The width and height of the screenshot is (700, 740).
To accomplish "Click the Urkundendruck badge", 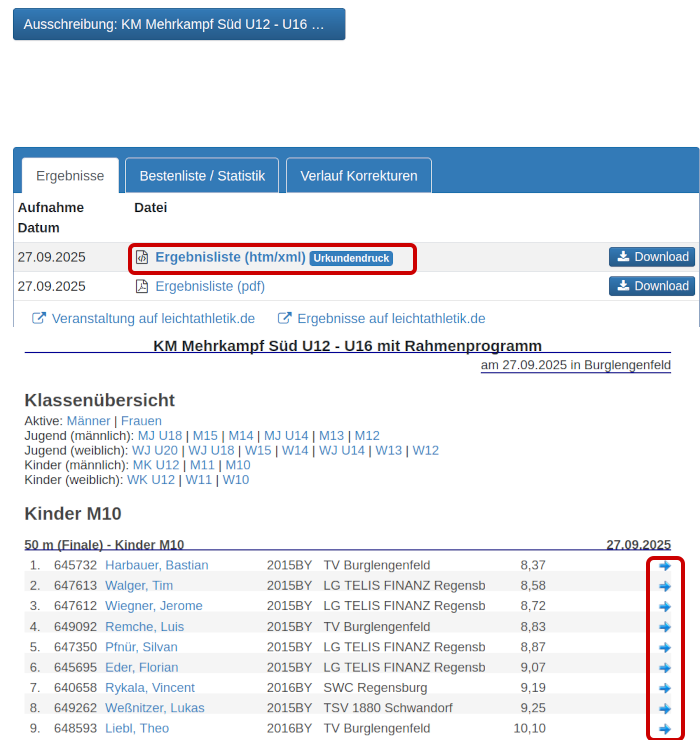I will point(351,258).
